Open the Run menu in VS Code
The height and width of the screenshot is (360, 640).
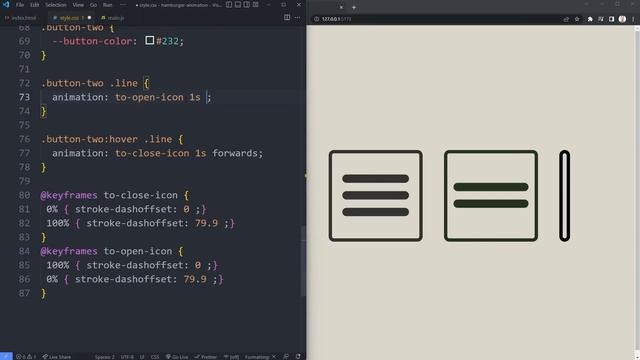pyautogui.click(x=107, y=5)
